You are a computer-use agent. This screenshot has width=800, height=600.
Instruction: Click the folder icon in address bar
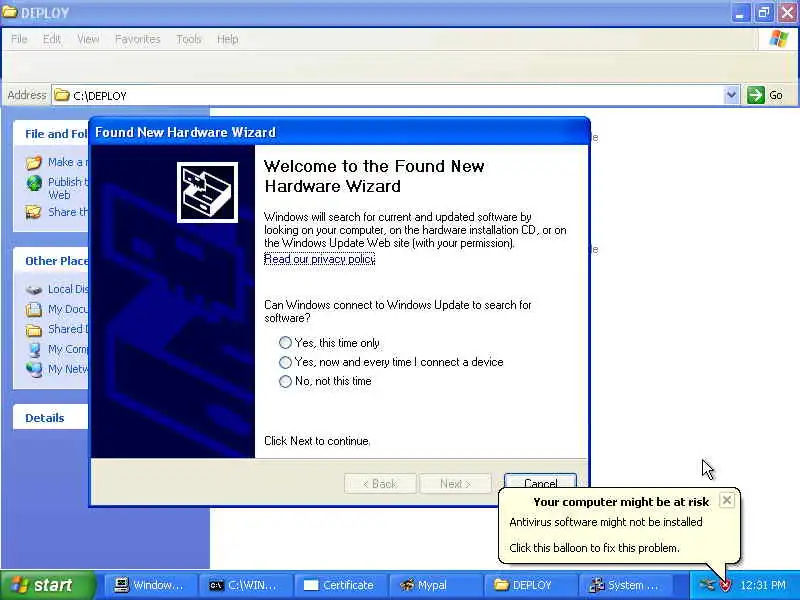pyautogui.click(x=62, y=95)
